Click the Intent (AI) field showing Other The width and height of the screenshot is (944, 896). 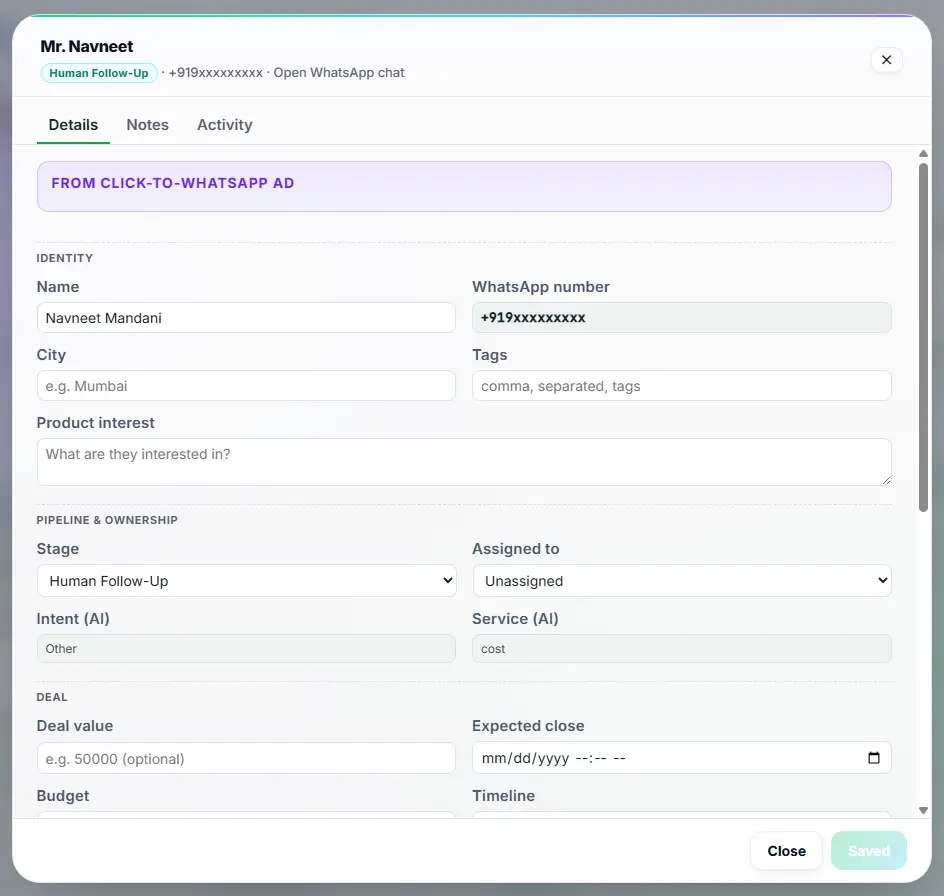click(246, 649)
